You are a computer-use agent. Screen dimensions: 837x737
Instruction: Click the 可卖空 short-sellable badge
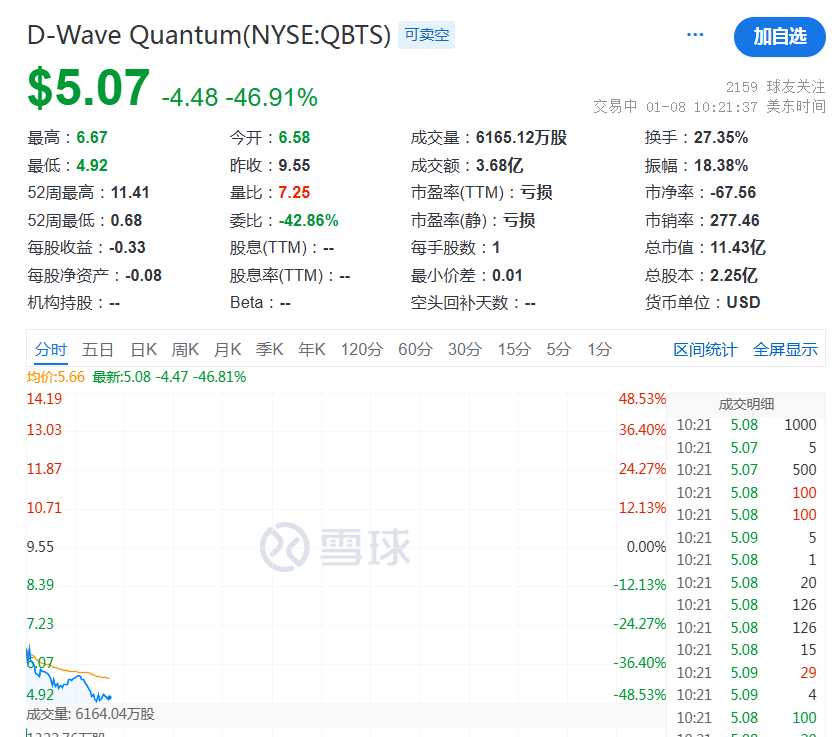[x=427, y=36]
